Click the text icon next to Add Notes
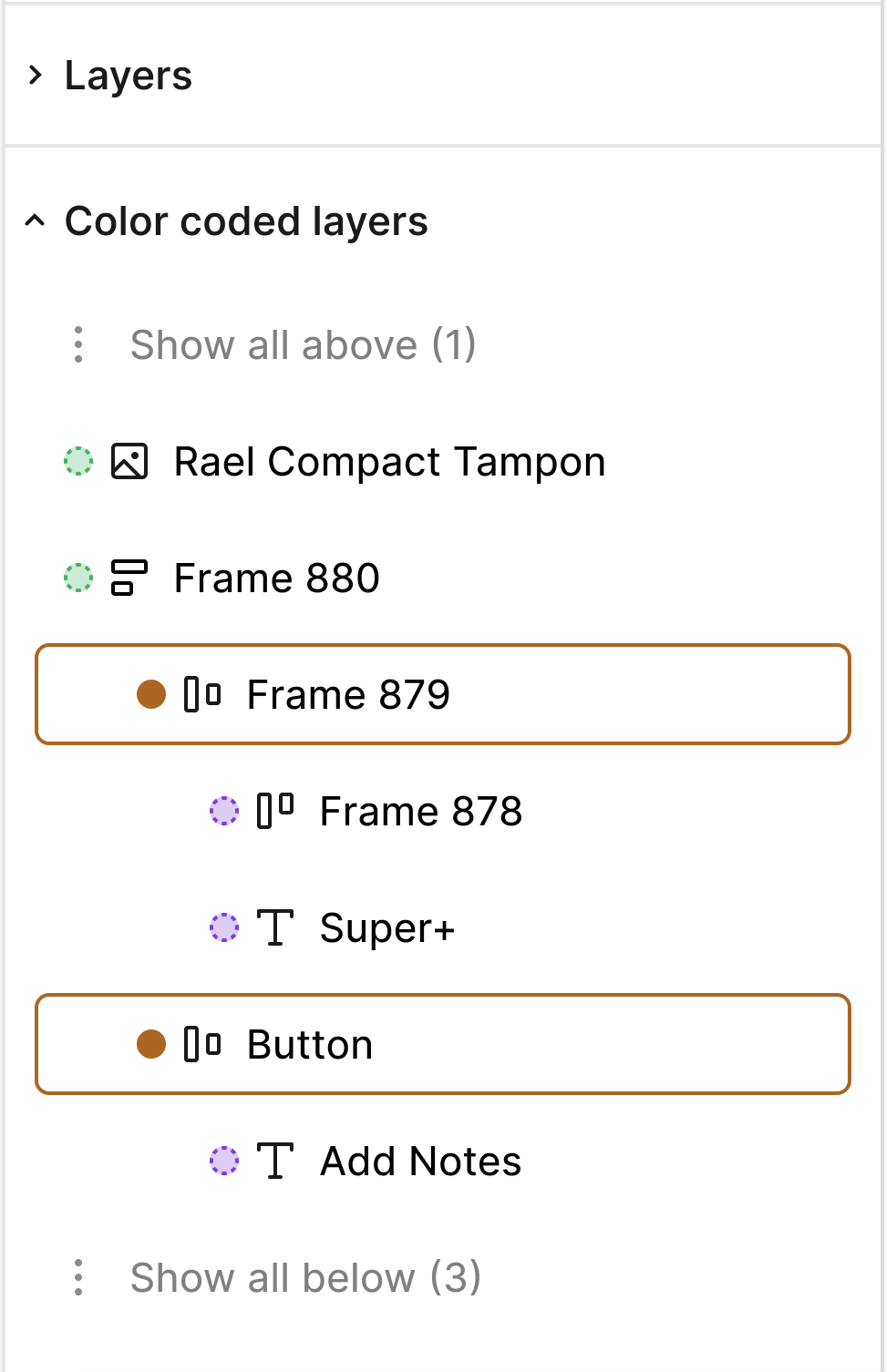This screenshot has width=886, height=1372. point(275,1161)
